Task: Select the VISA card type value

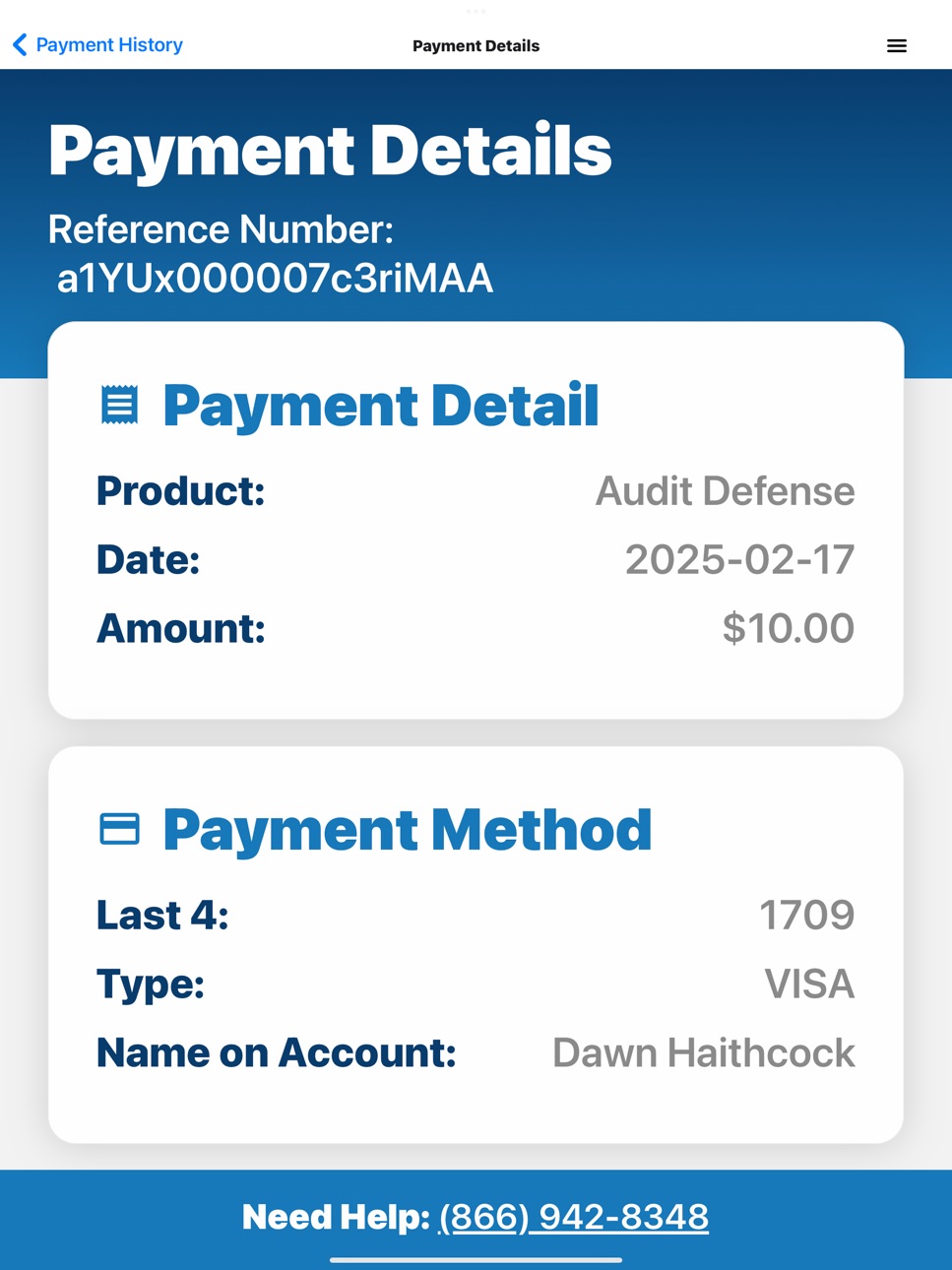Action: click(x=809, y=984)
